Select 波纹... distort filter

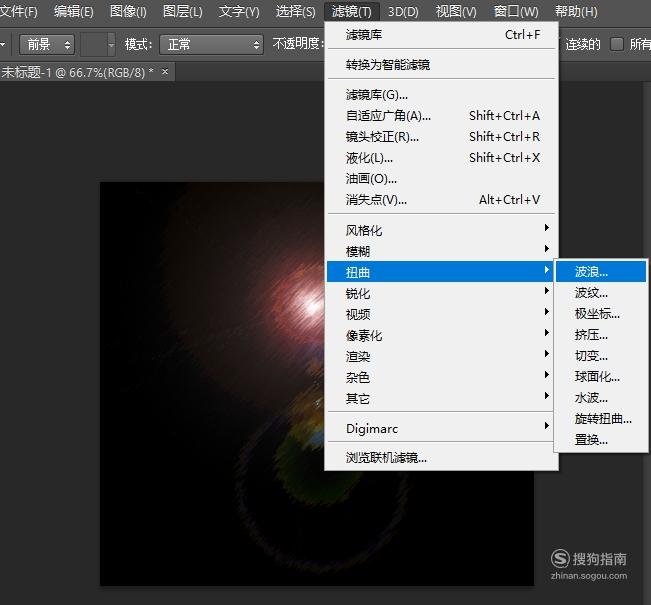pos(601,293)
